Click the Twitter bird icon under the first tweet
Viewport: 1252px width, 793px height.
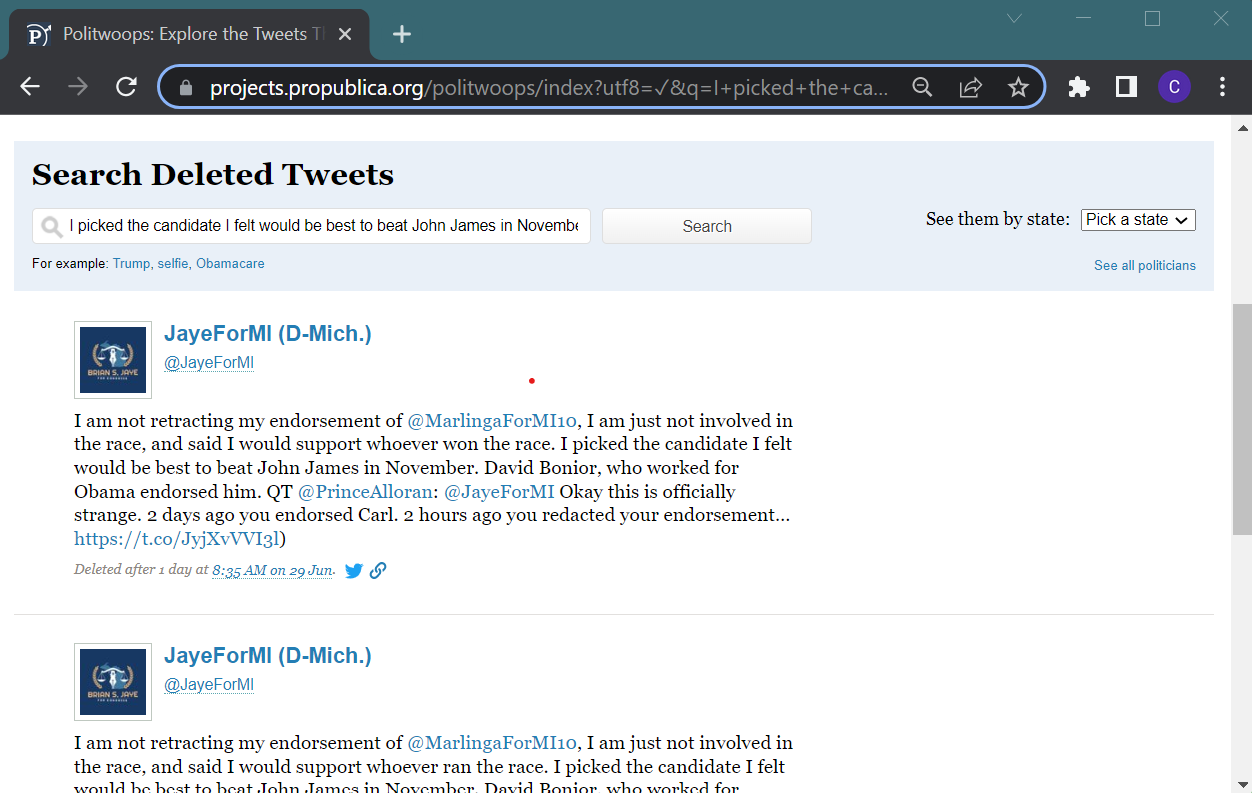point(354,571)
